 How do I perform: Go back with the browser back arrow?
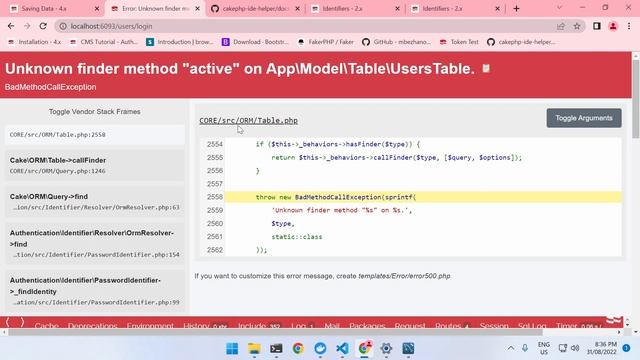click(x=11, y=26)
